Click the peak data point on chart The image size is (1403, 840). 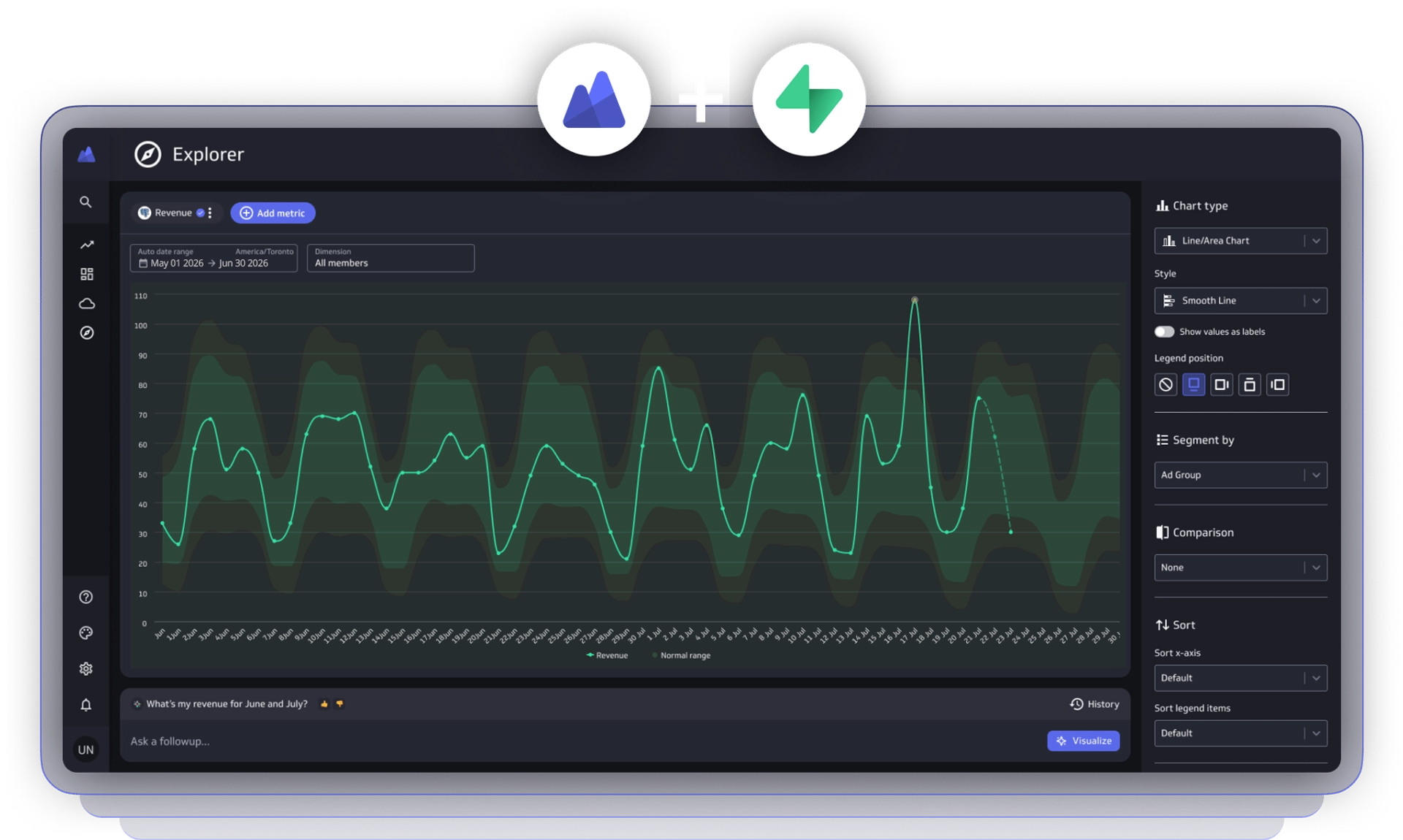(914, 300)
